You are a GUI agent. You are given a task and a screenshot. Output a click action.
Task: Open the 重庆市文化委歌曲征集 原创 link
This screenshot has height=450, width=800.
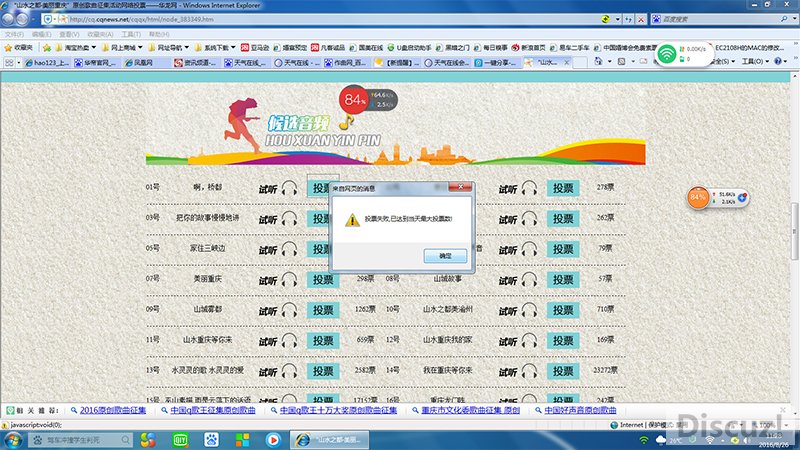[470, 410]
